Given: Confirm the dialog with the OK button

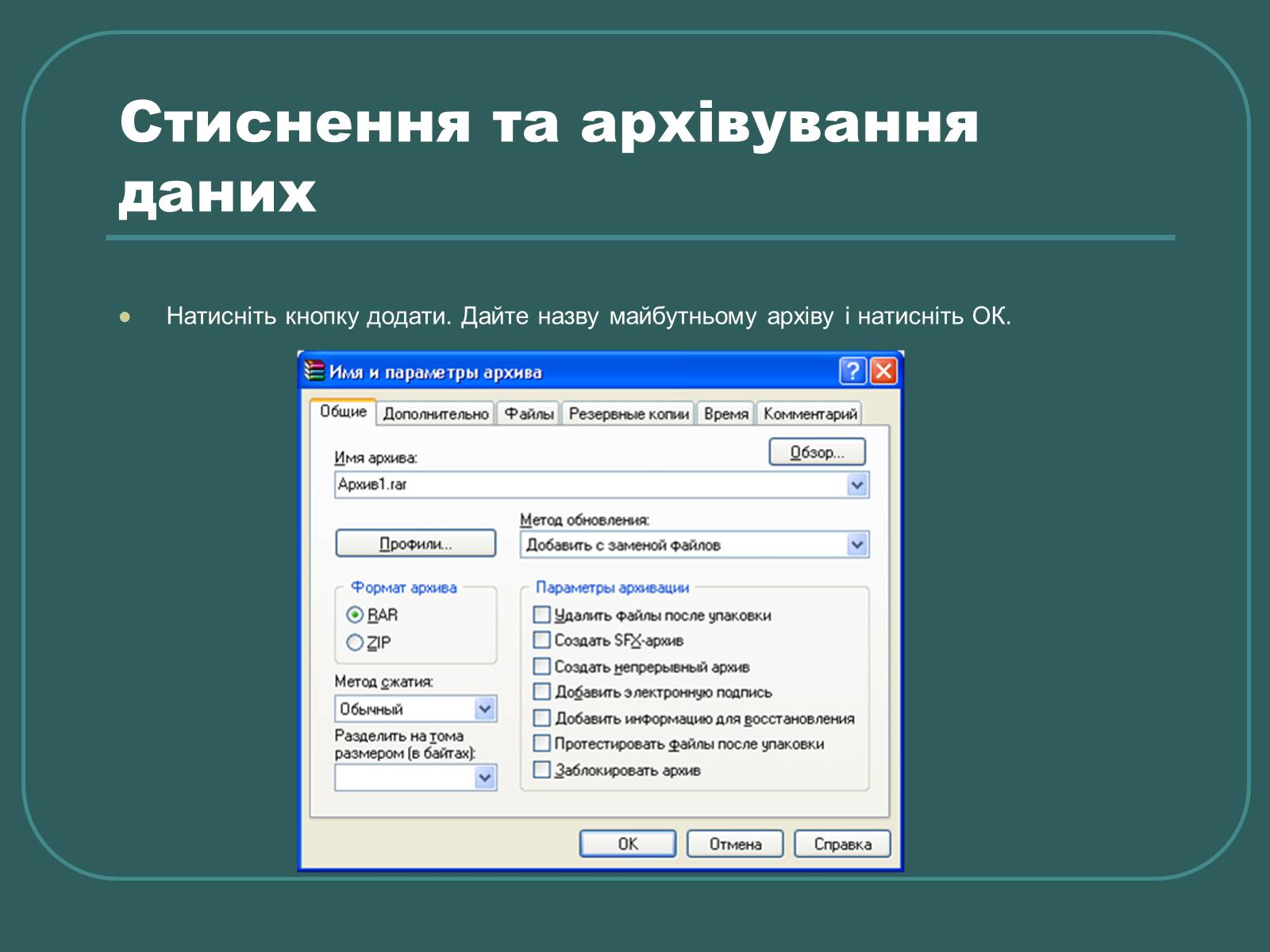Looking at the screenshot, I should pos(628,844).
